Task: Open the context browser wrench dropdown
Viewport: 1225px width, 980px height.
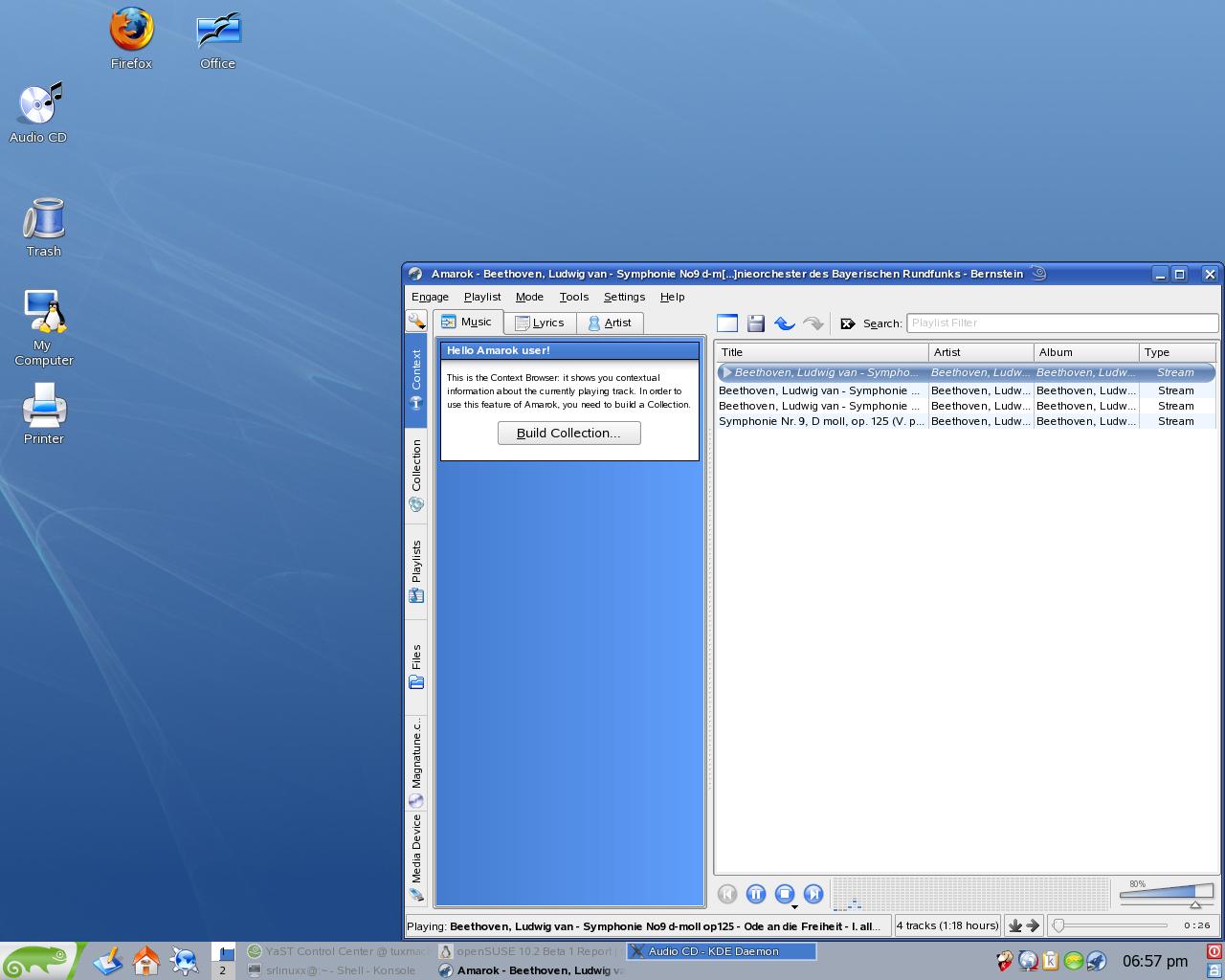Action: (416, 322)
